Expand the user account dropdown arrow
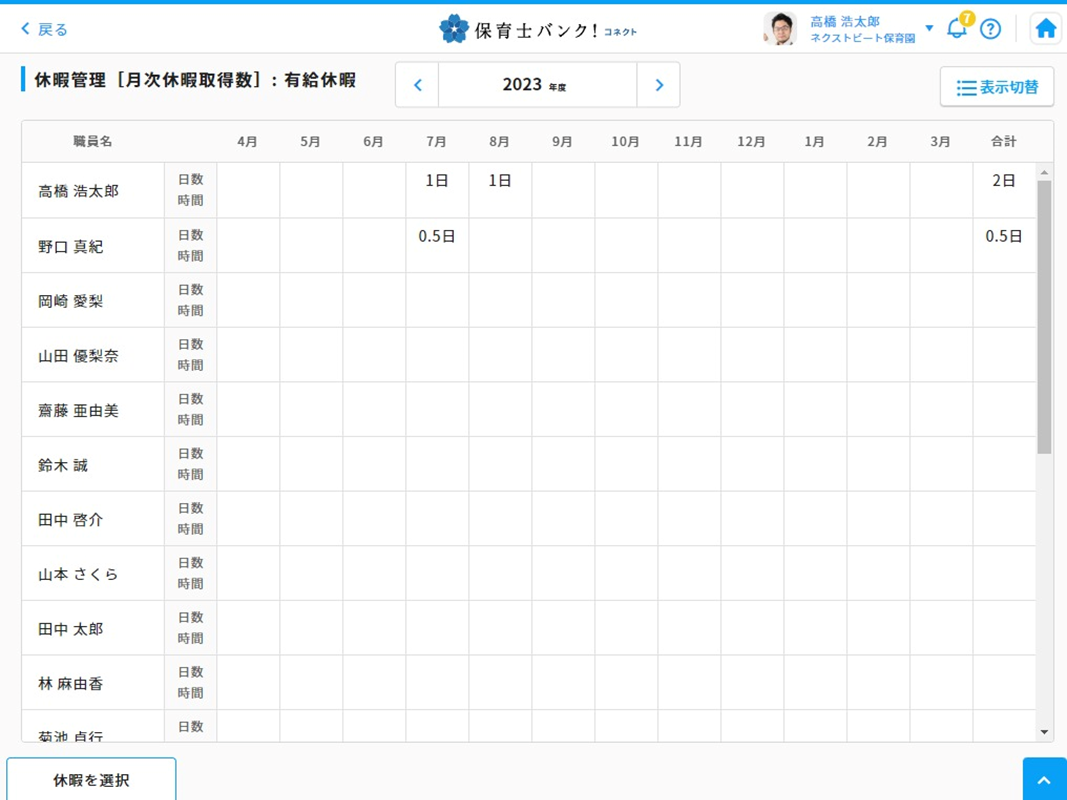Image resolution: width=1067 pixels, height=800 pixels. click(x=929, y=28)
